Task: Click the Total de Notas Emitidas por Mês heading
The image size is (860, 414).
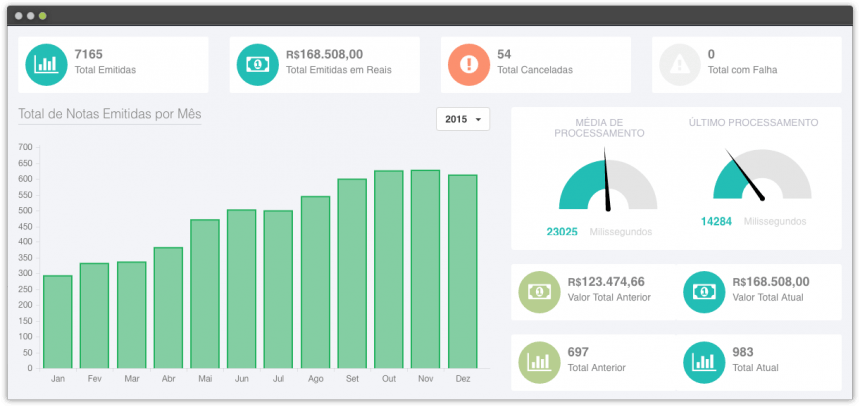Action: [x=110, y=114]
